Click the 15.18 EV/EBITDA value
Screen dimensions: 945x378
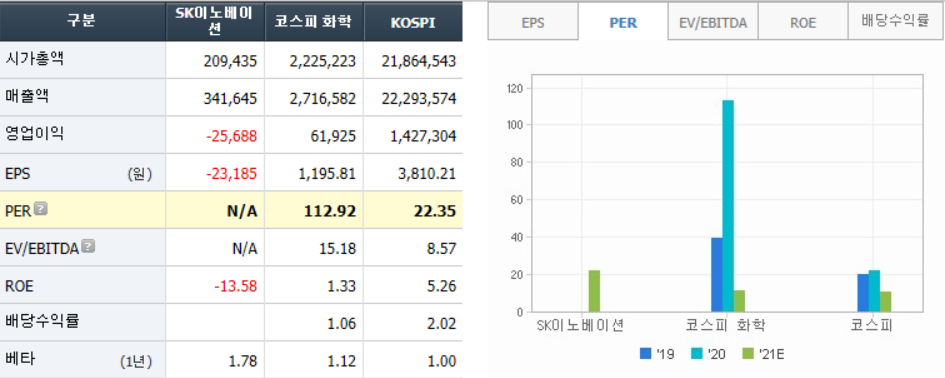point(339,248)
